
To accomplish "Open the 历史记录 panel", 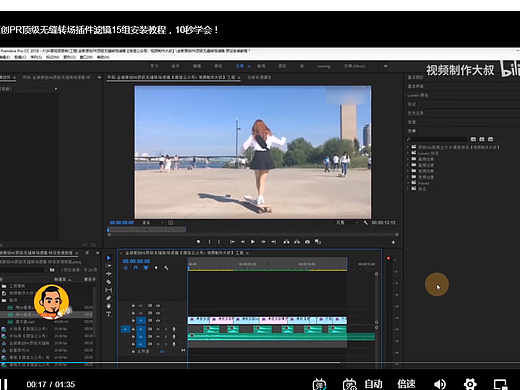I will click(x=415, y=113).
